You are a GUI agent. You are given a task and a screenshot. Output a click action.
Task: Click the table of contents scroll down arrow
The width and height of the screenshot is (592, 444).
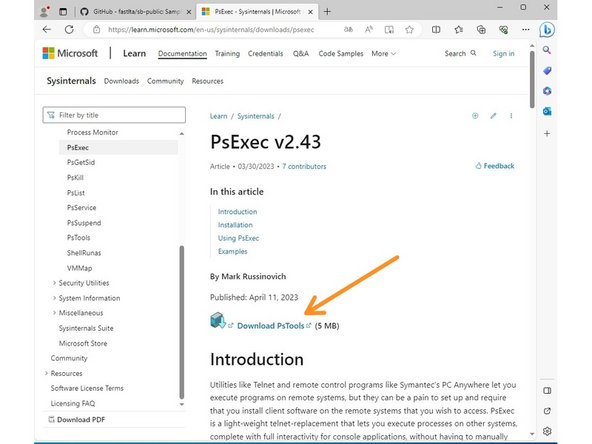pyautogui.click(x=182, y=404)
